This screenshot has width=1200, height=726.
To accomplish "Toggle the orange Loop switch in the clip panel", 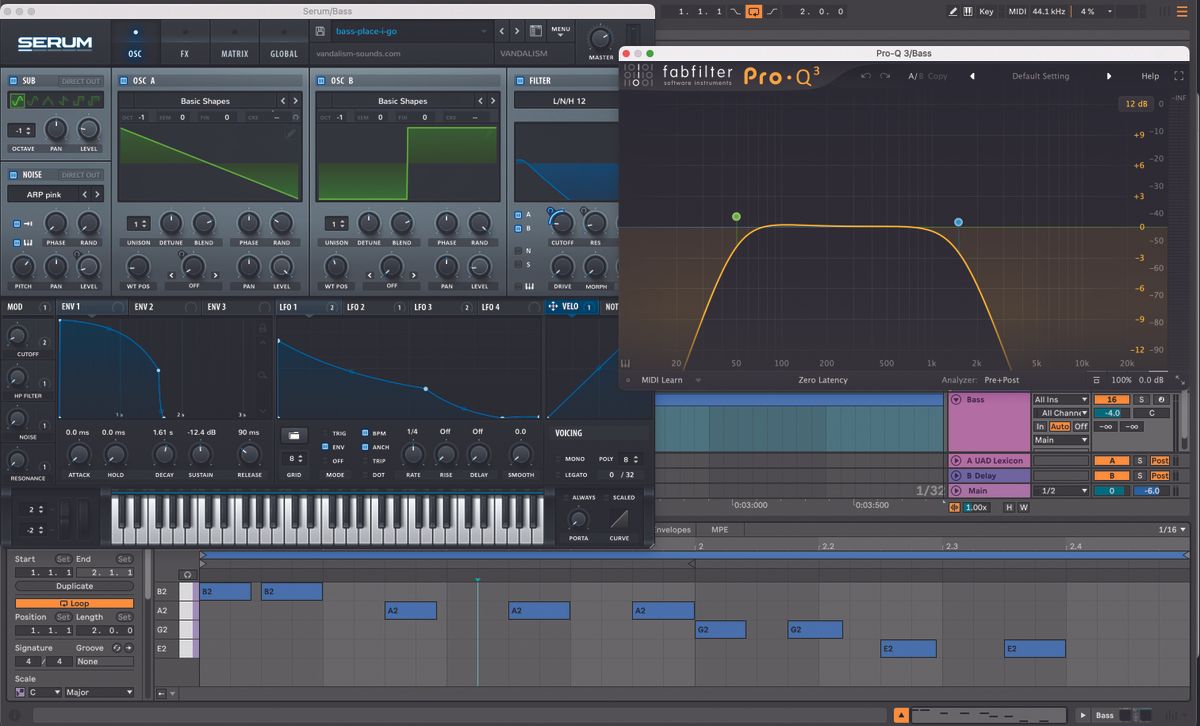I will click(74, 603).
